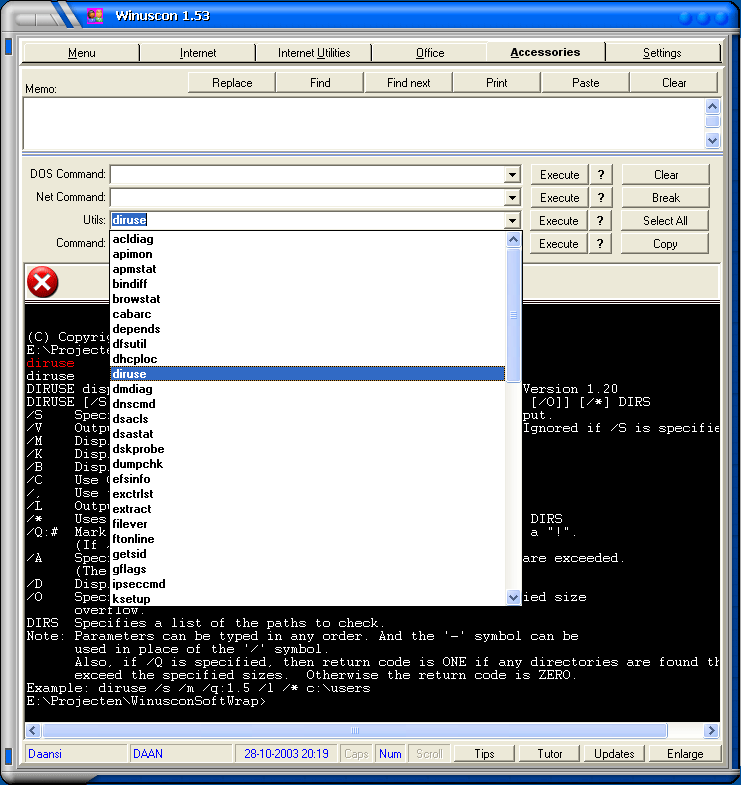Choose efsinfo in the dropdown list

pyautogui.click(x=307, y=479)
